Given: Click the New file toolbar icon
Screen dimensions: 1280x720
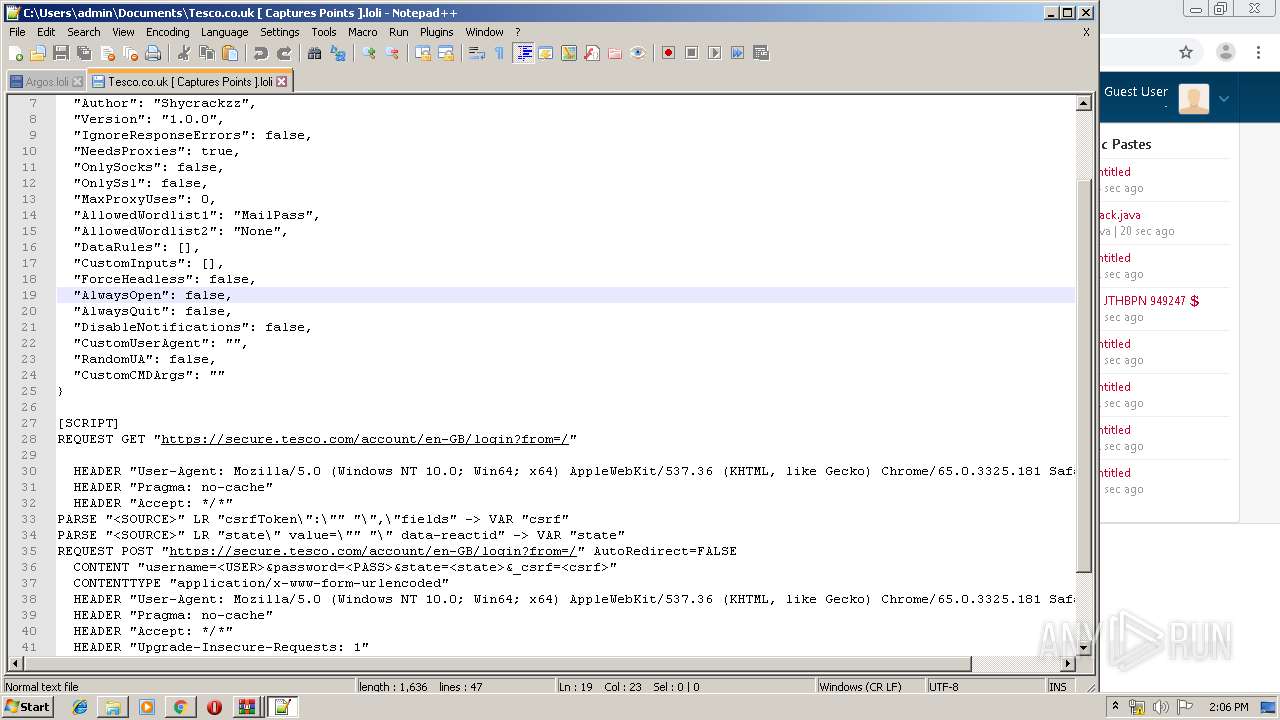Looking at the screenshot, I should (x=16, y=53).
